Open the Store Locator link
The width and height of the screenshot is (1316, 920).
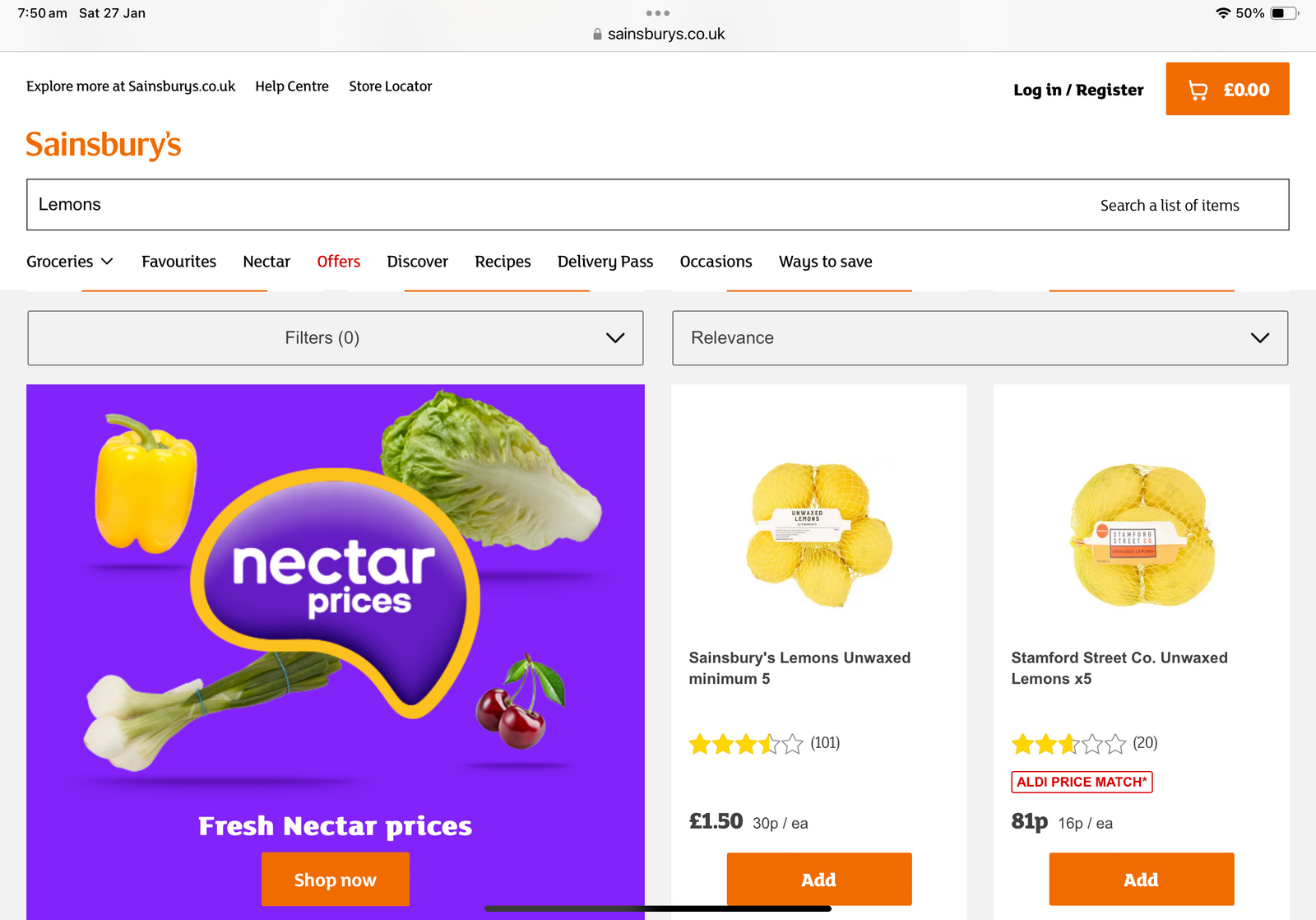[x=390, y=86]
